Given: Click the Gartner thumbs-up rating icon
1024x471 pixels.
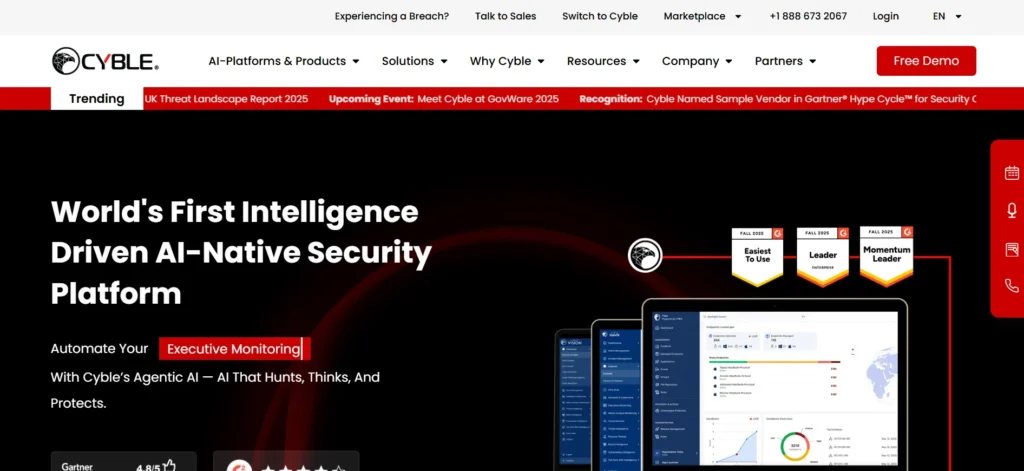Looking at the screenshot, I should [170, 466].
